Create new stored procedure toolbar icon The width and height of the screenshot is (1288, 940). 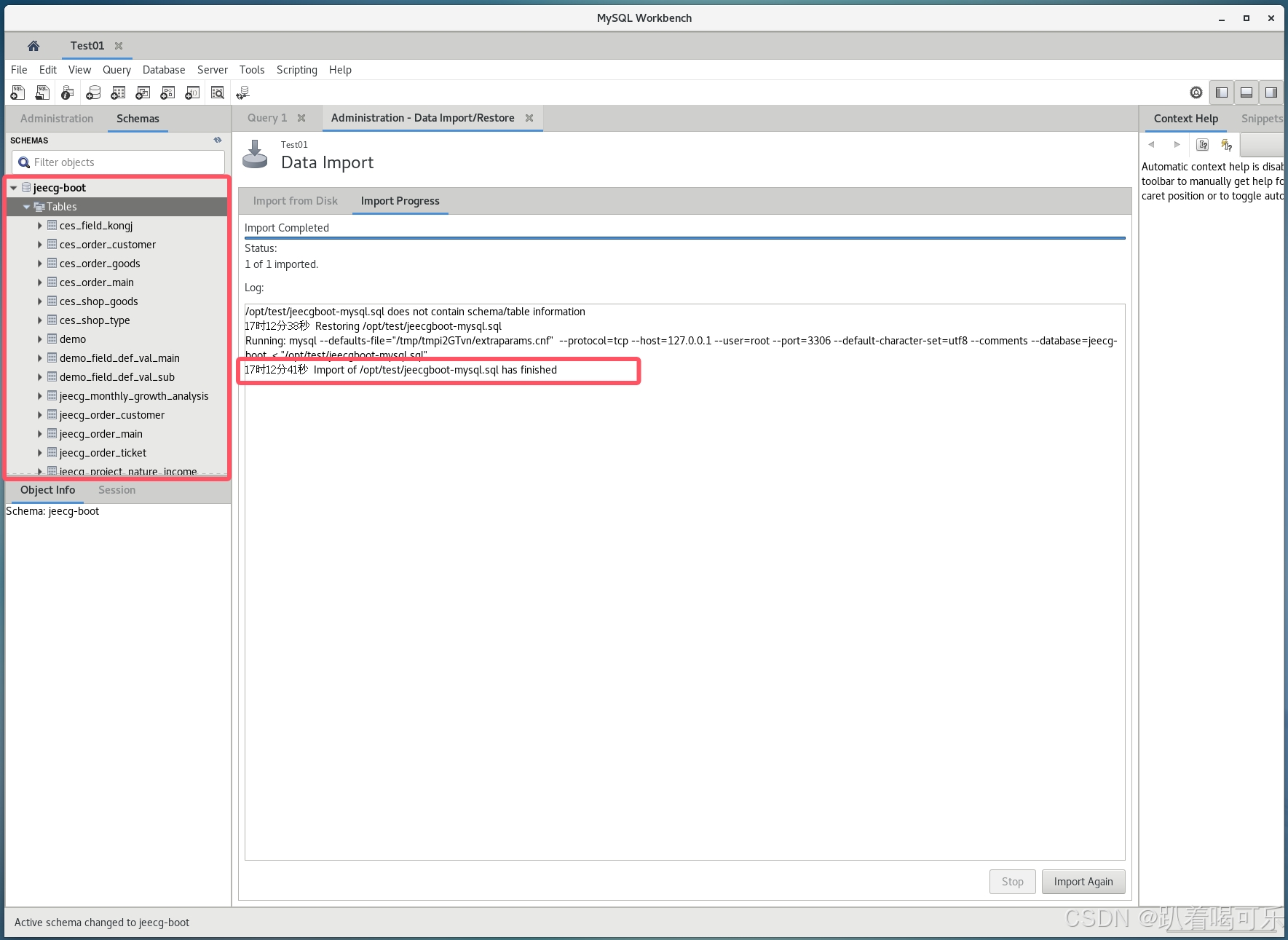[167, 92]
